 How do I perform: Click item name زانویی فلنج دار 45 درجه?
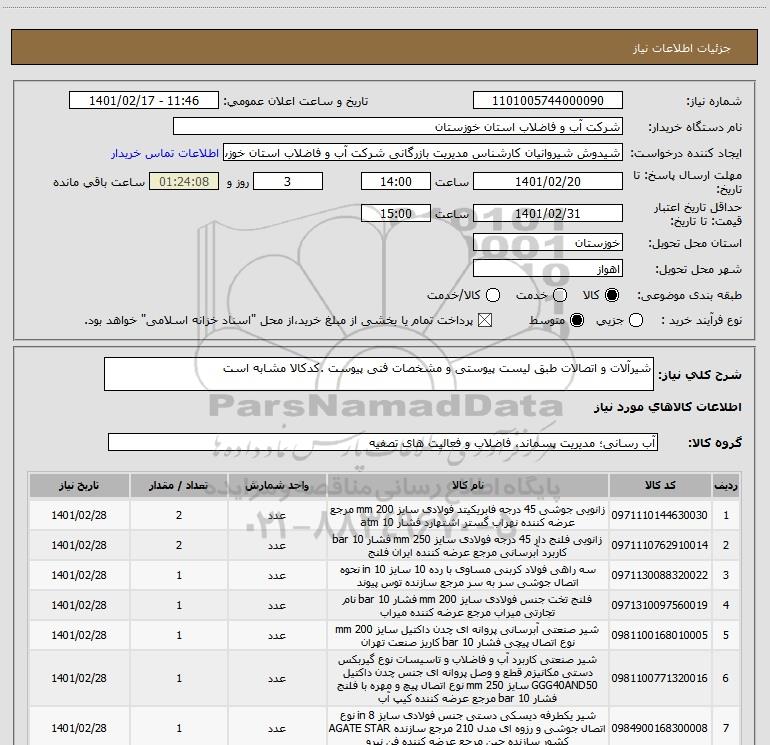coord(468,546)
